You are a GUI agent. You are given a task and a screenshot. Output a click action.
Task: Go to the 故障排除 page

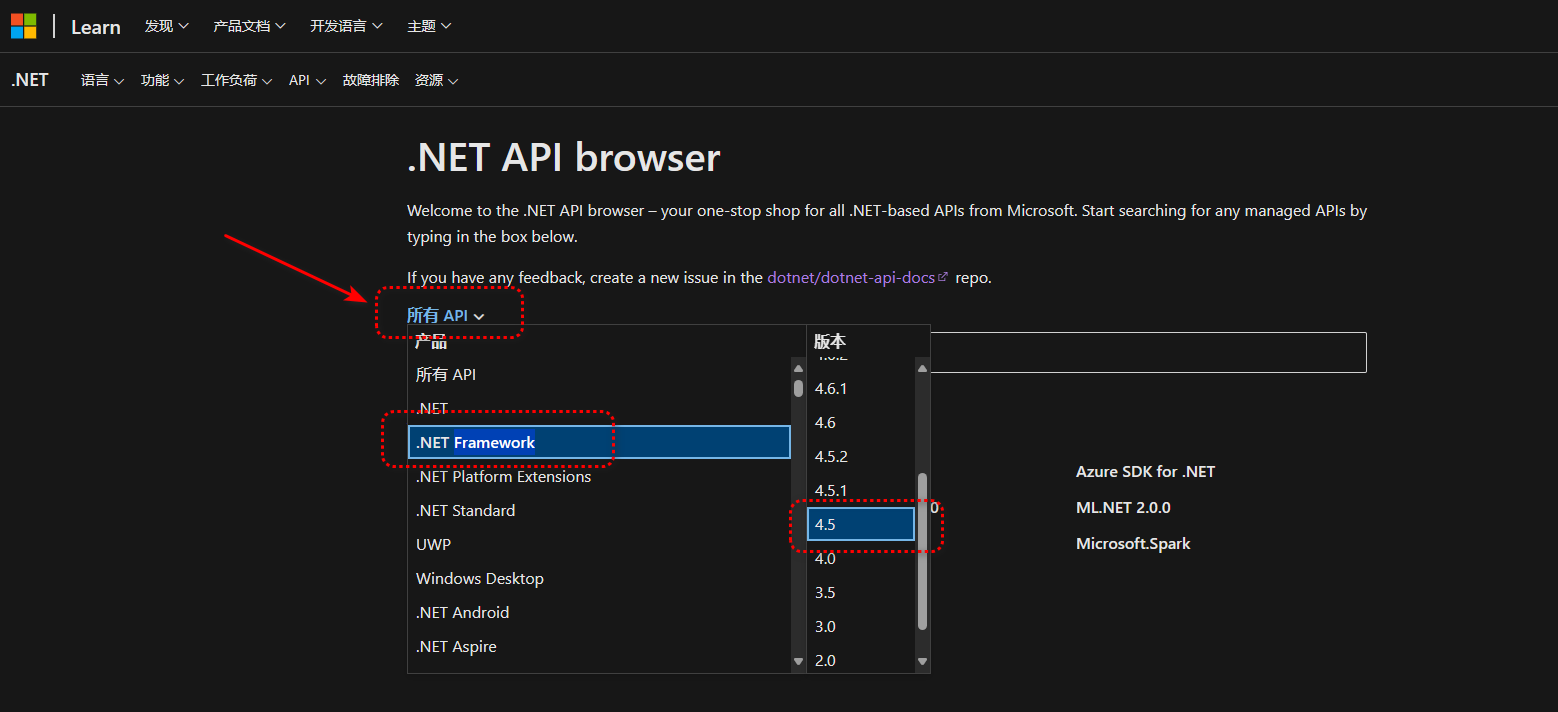click(371, 80)
